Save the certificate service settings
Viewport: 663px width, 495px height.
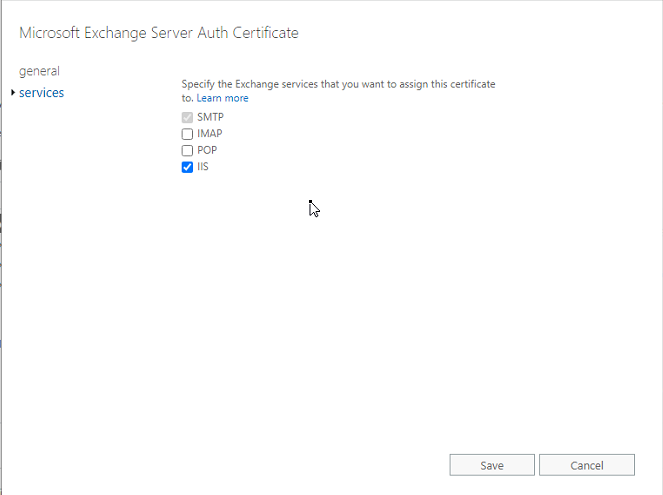[x=492, y=465]
